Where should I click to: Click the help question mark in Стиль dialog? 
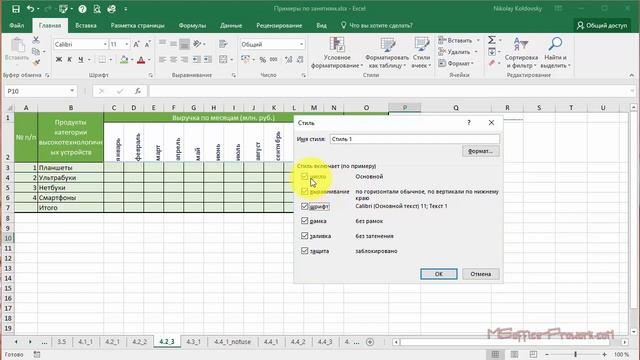469,122
